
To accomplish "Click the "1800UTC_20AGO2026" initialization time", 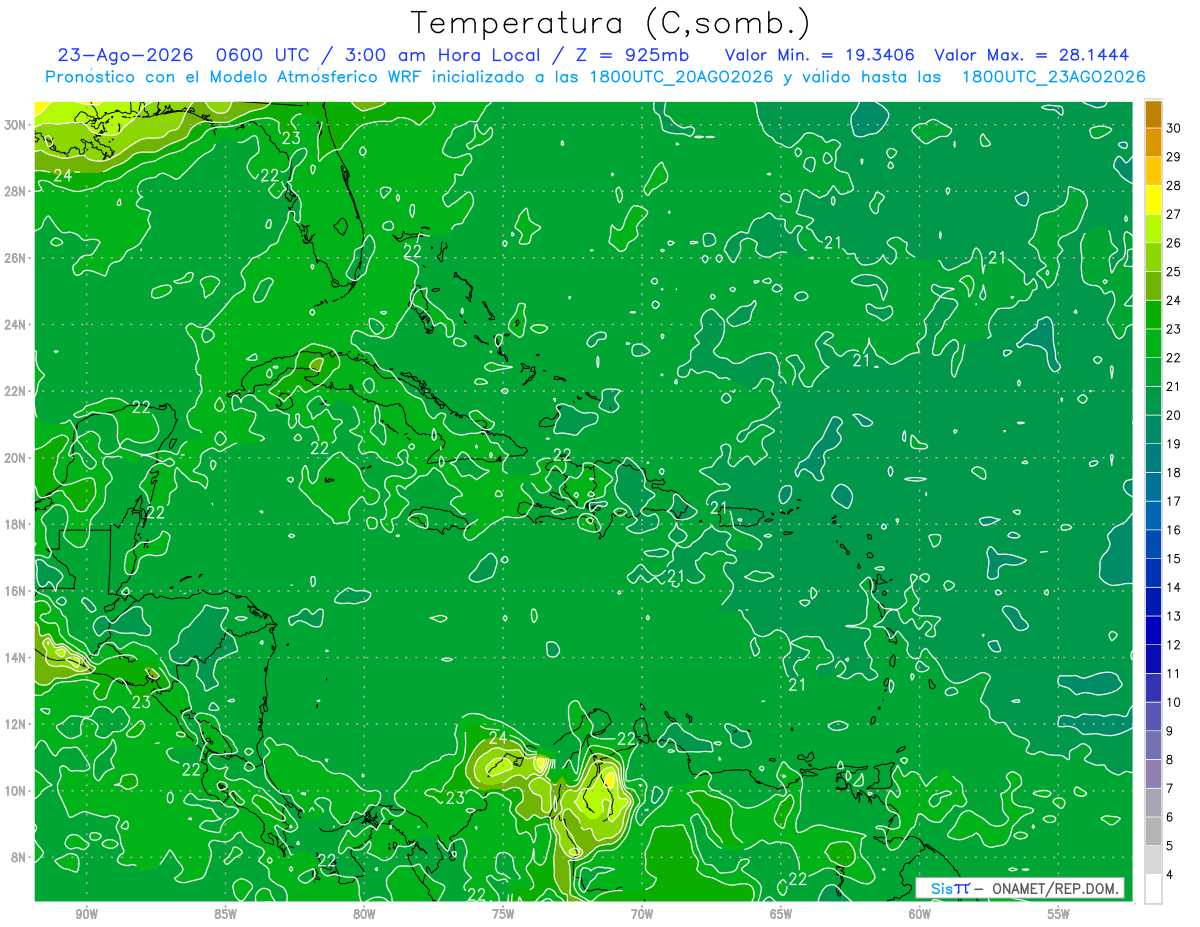I will [x=680, y=77].
